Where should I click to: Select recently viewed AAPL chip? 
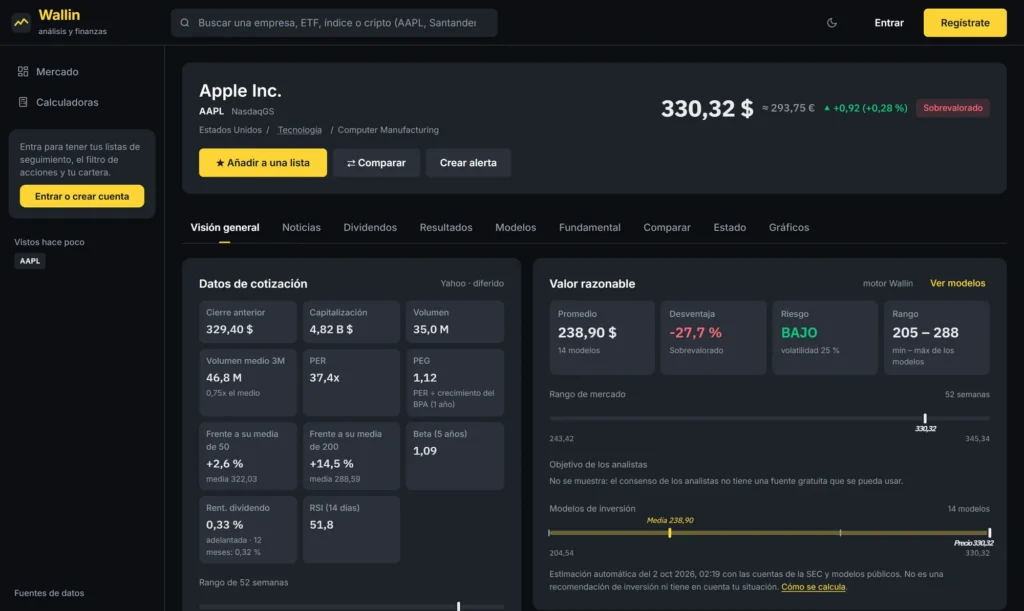(x=29, y=260)
